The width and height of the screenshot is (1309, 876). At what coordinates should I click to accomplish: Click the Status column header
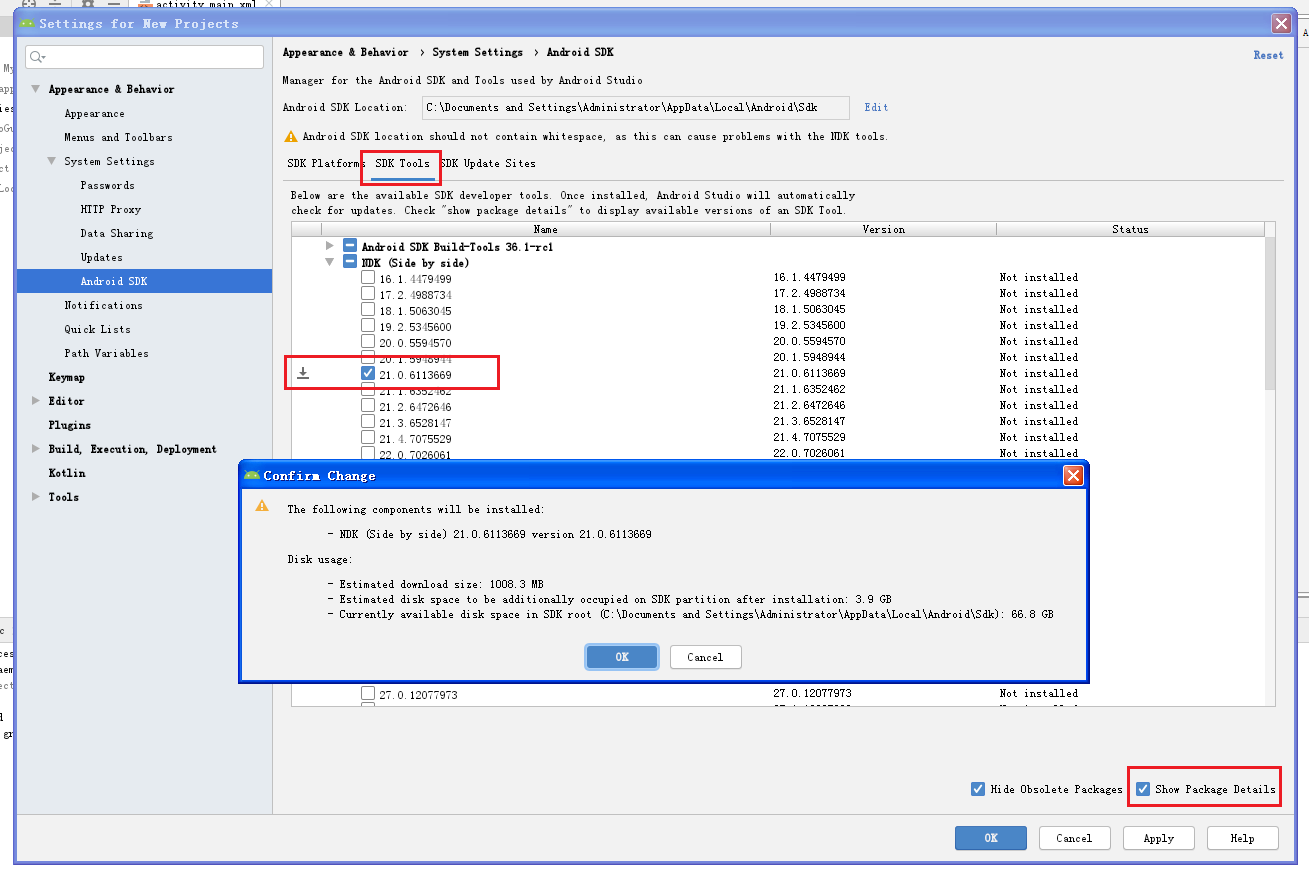coord(1130,229)
